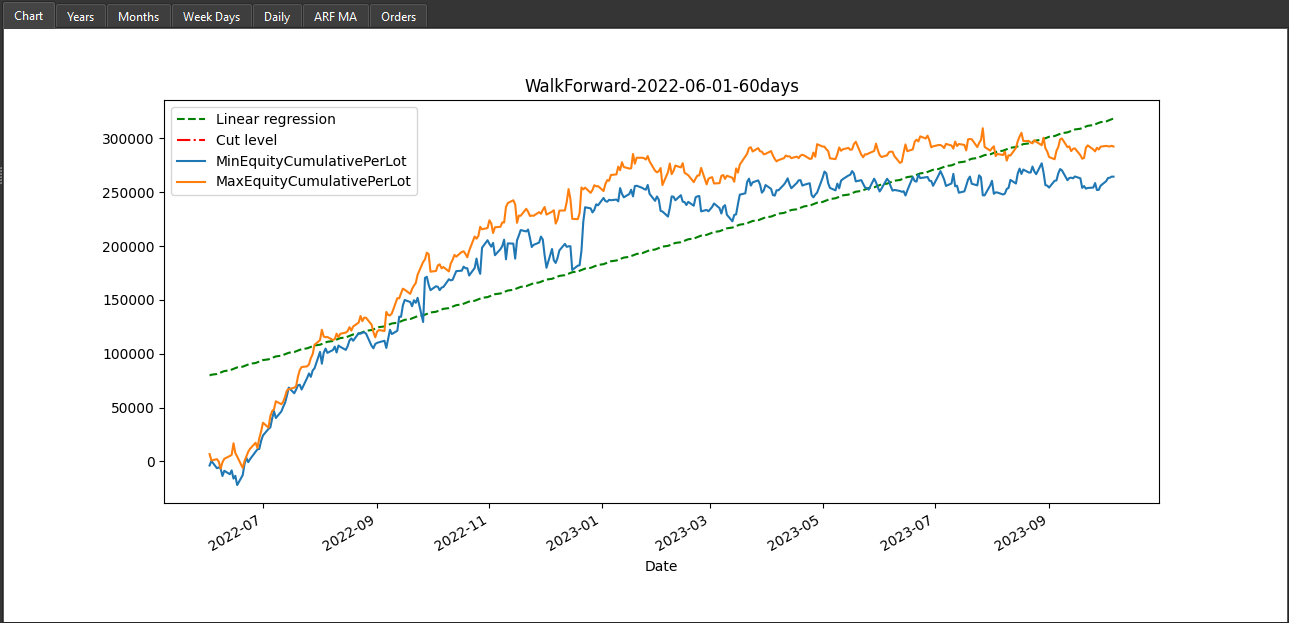Click the 50000 y-axis tick label
1289x623 pixels.
point(132,408)
